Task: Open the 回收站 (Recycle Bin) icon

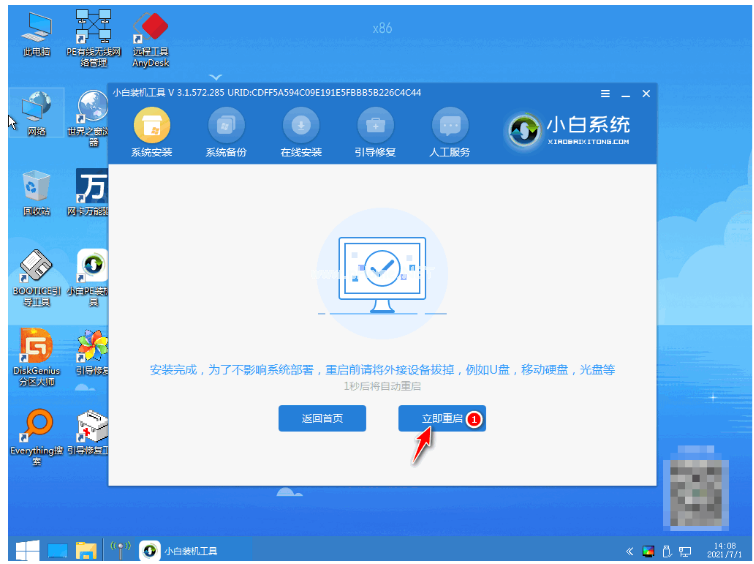Action: tap(36, 190)
